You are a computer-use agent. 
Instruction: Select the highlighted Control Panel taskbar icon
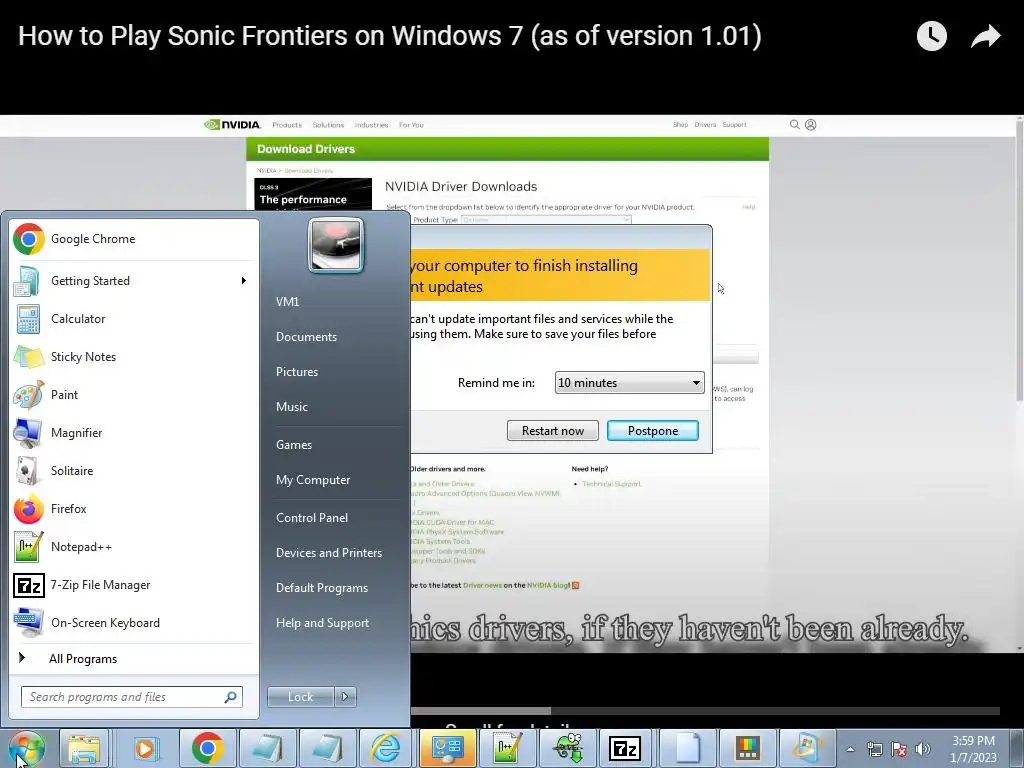(447, 748)
